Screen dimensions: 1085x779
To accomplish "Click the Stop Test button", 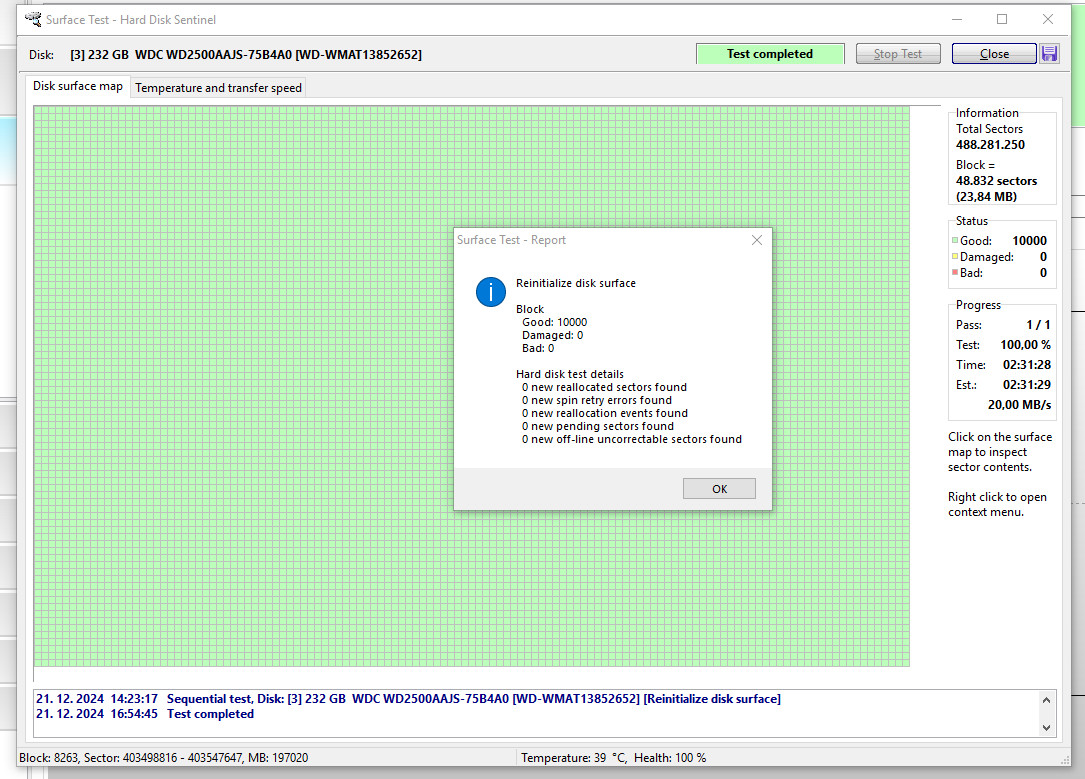I will click(x=898, y=54).
